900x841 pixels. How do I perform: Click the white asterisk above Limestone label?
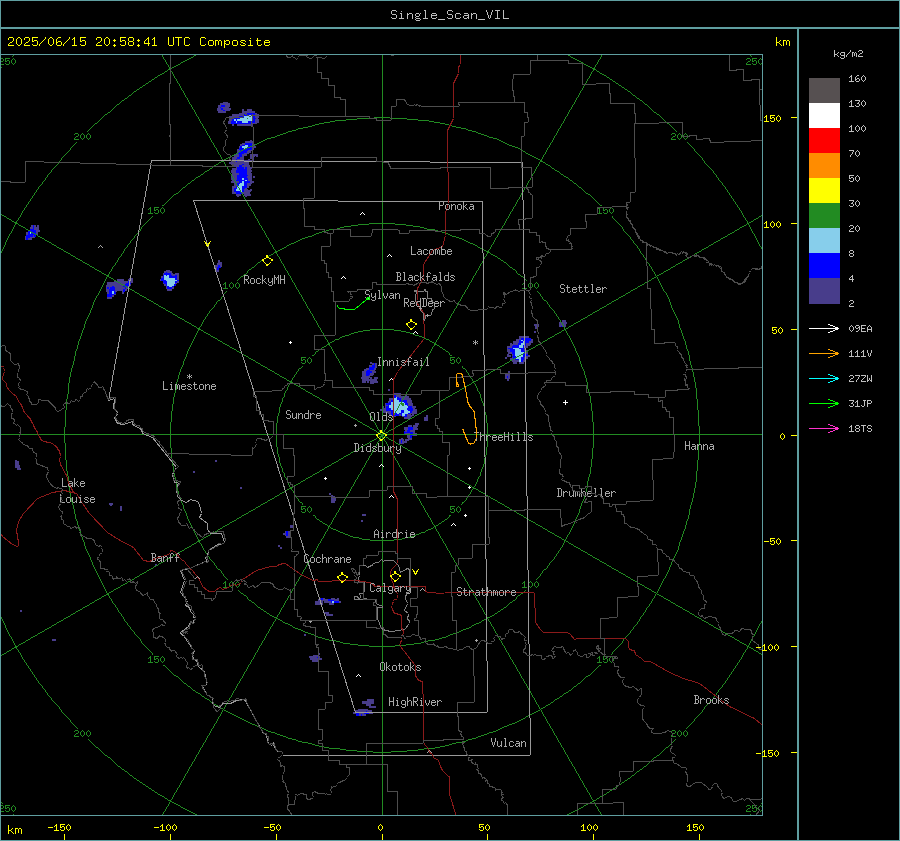(189, 377)
